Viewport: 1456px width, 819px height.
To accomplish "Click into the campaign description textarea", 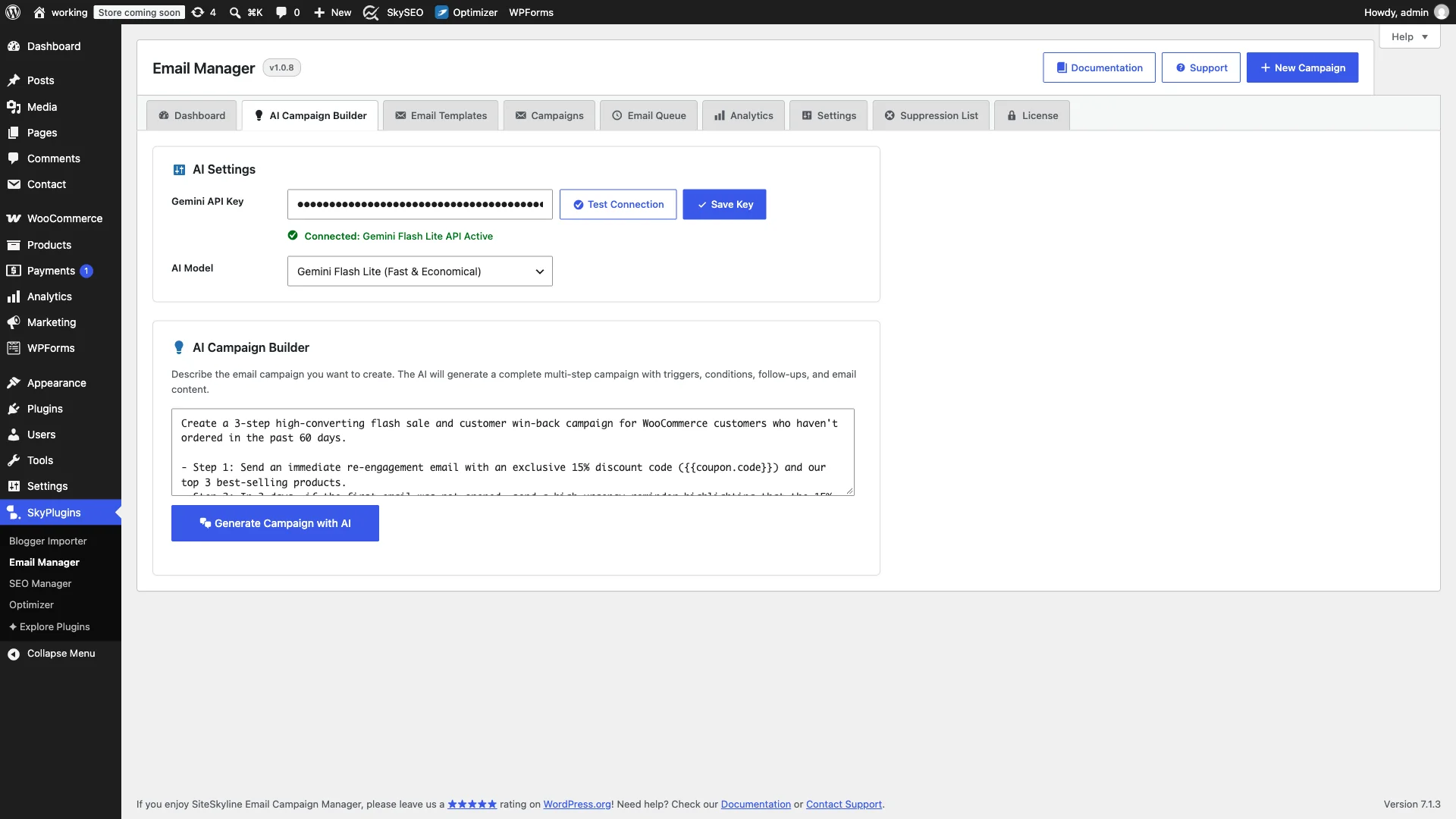I will 513,452.
